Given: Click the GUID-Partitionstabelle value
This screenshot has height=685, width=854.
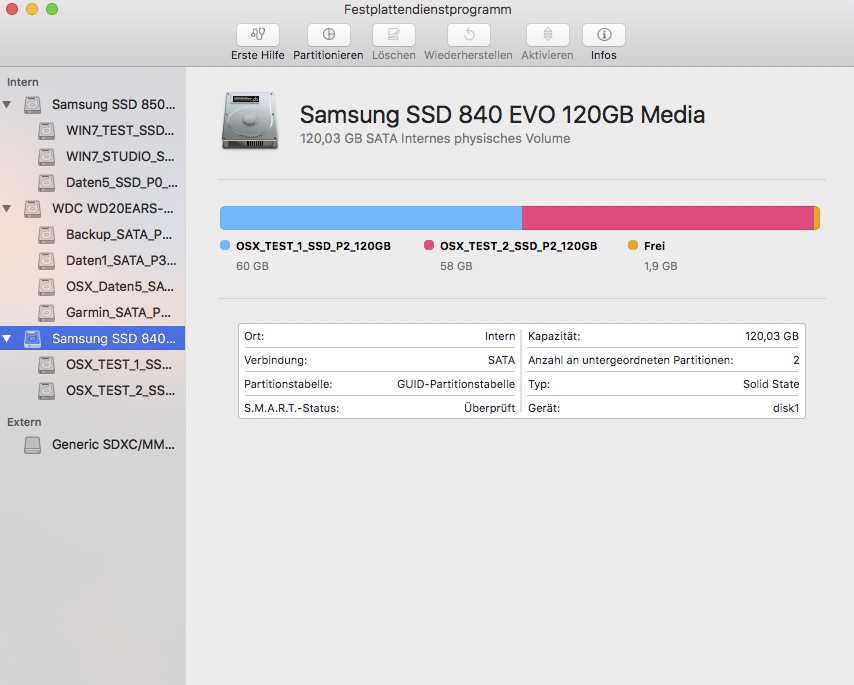Looking at the screenshot, I should point(456,384).
